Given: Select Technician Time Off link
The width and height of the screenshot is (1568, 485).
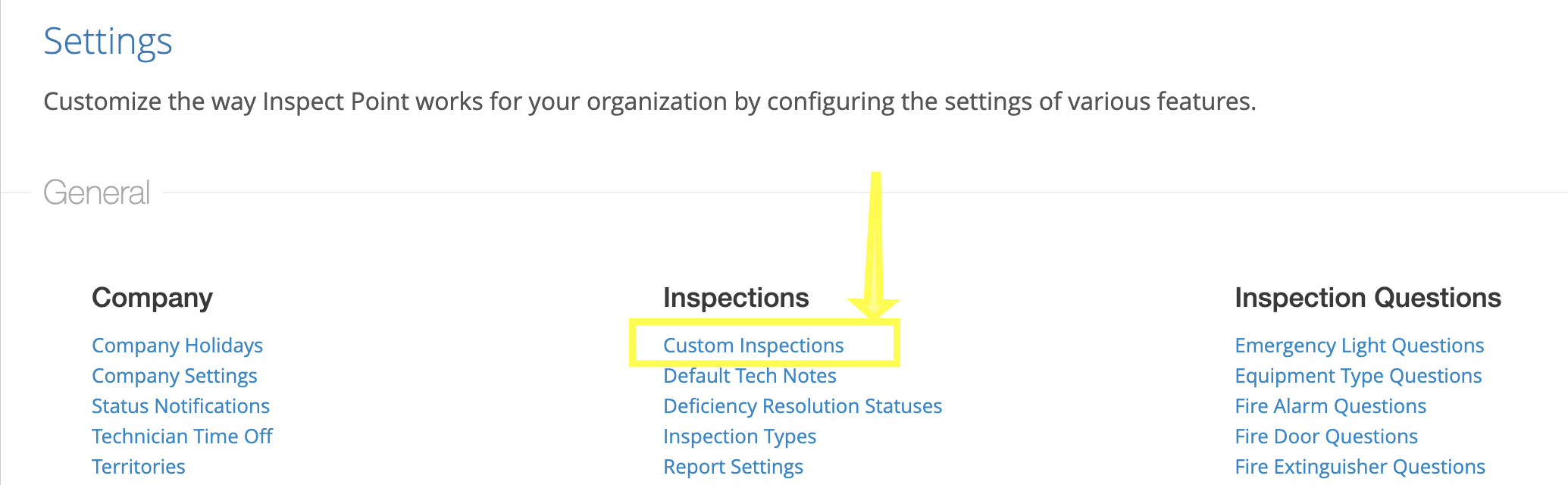Looking at the screenshot, I should [182, 436].
